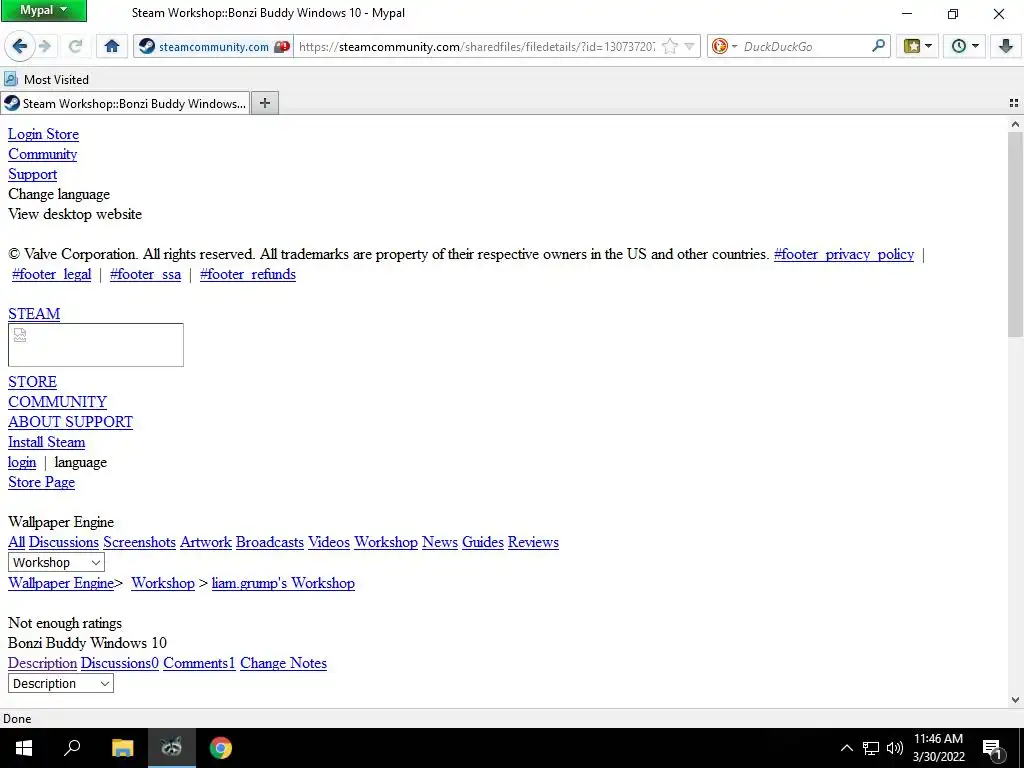Screen dimensions: 1024x768
Task: Open the Support link
Action: (33, 174)
